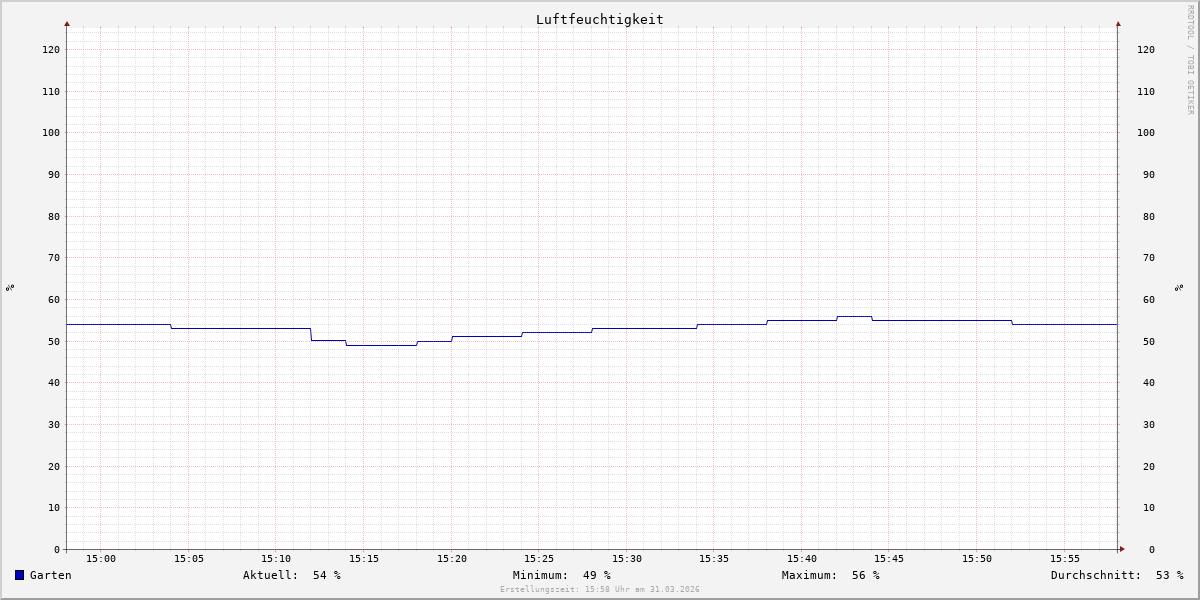
Task: Click the 100 label on left axis
Action: coord(51,133)
